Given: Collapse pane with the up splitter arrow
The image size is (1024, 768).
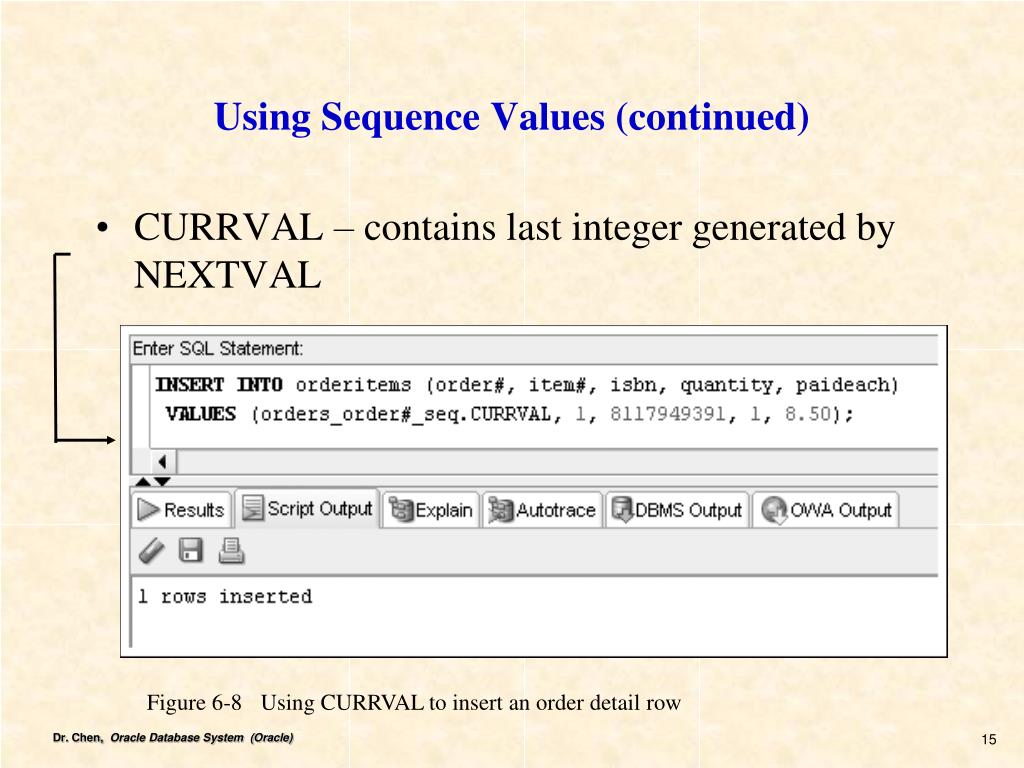Looking at the screenshot, I should (x=142, y=482).
